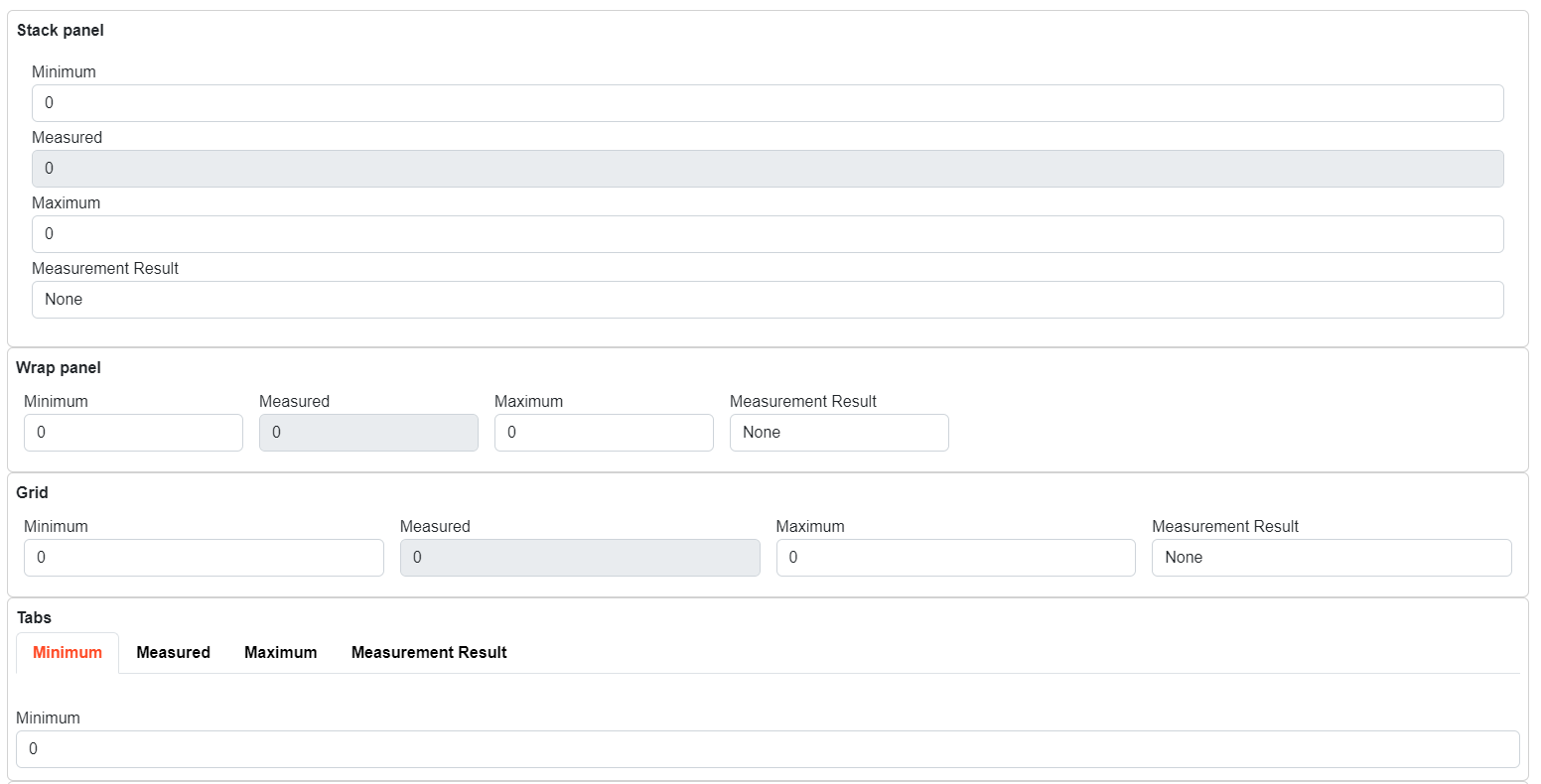Viewport: 1541px width, 784px height.
Task: Select the Measured field in Grid section
Action: (580, 558)
